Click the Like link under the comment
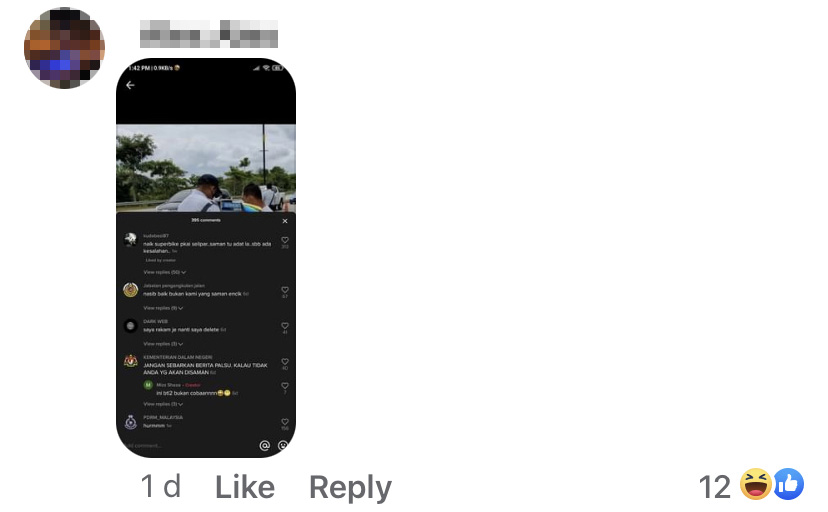This screenshot has height=512, width=828. [245, 487]
